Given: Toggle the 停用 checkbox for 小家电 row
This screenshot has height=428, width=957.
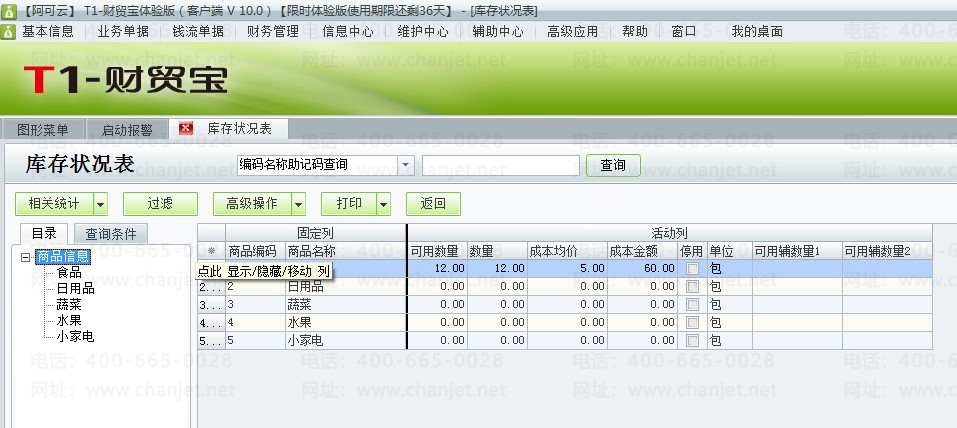Looking at the screenshot, I should click(692, 340).
